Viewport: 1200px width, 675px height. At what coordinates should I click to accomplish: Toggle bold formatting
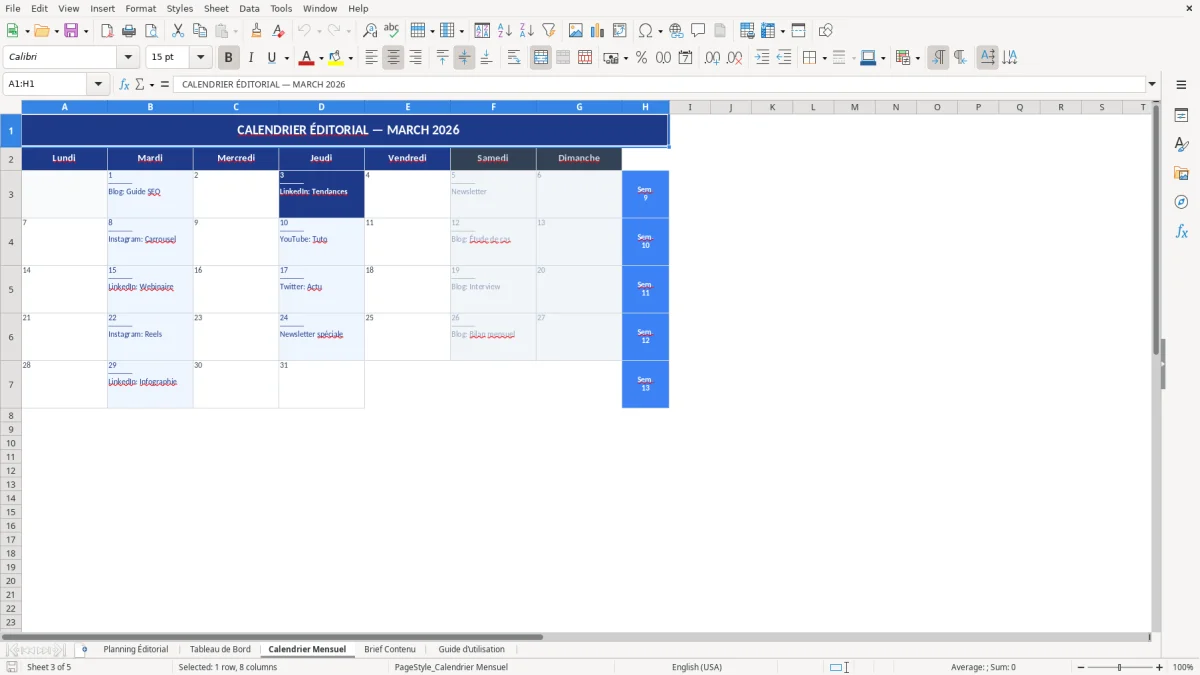point(228,57)
